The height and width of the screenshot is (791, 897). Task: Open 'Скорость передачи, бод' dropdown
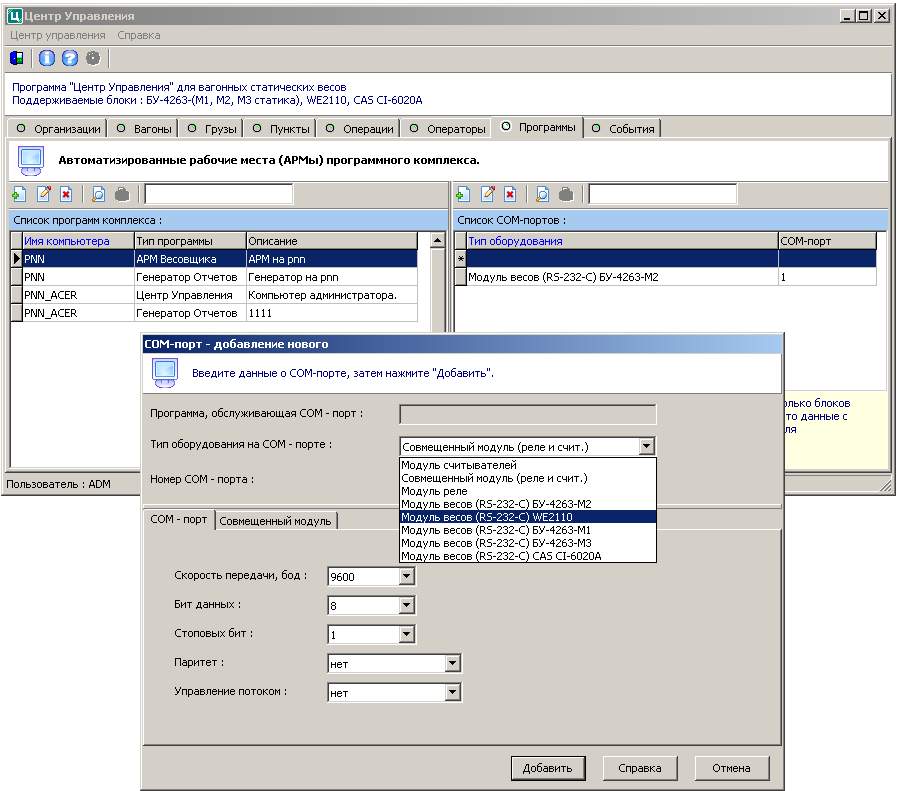[x=406, y=576]
